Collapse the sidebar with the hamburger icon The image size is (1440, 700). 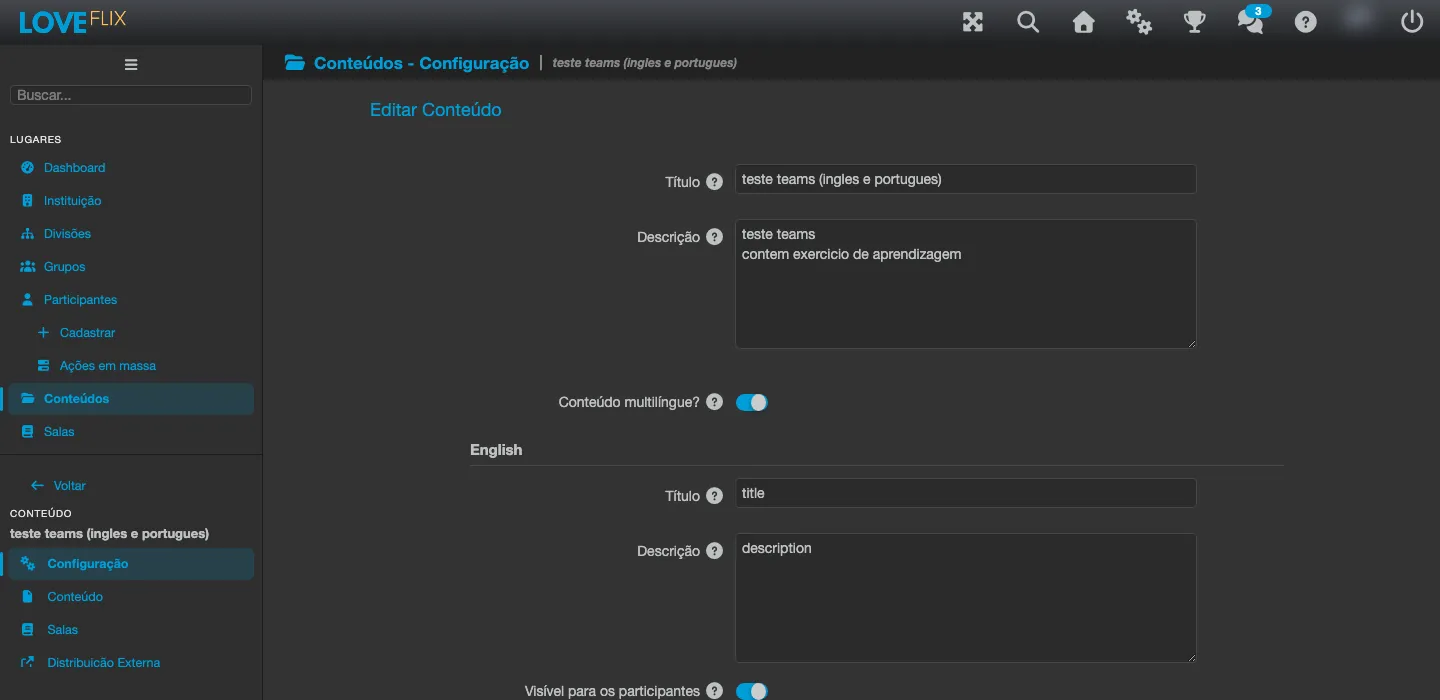coord(131,65)
